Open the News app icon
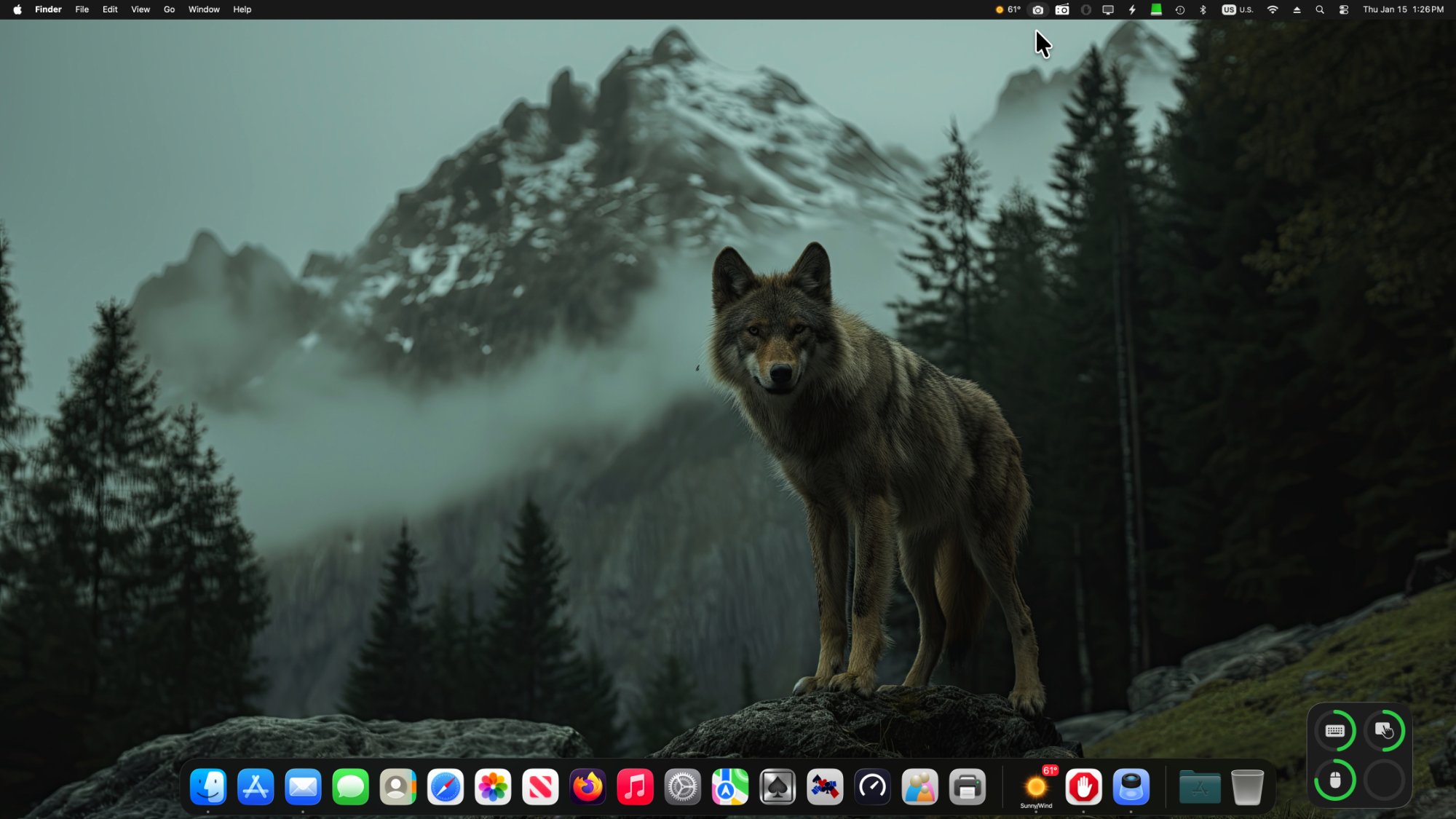 [540, 787]
